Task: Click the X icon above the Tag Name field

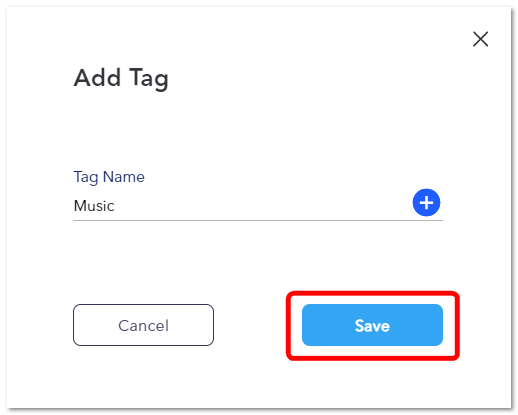Action: pos(480,39)
